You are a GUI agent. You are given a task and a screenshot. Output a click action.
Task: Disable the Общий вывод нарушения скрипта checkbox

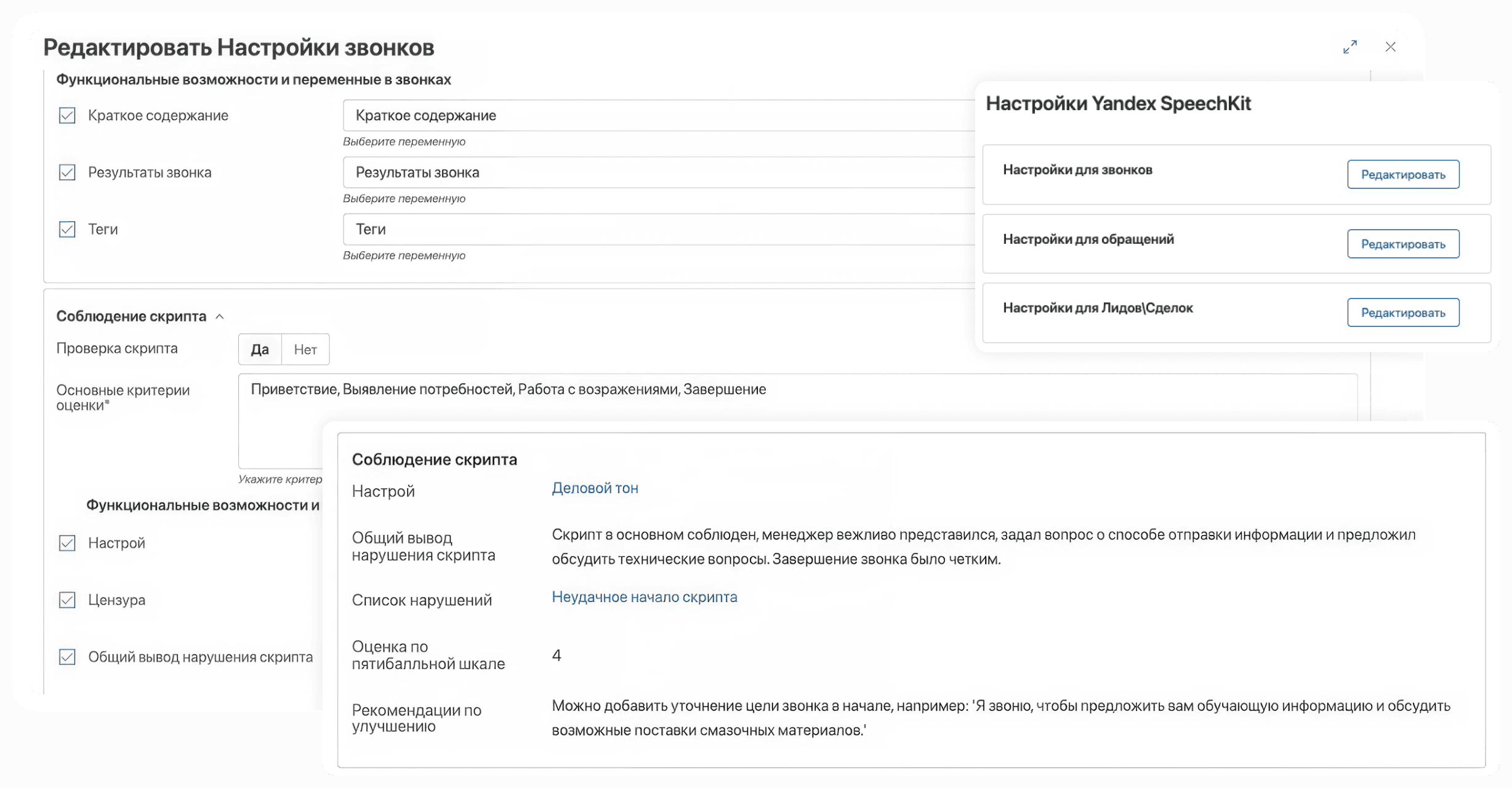66,657
